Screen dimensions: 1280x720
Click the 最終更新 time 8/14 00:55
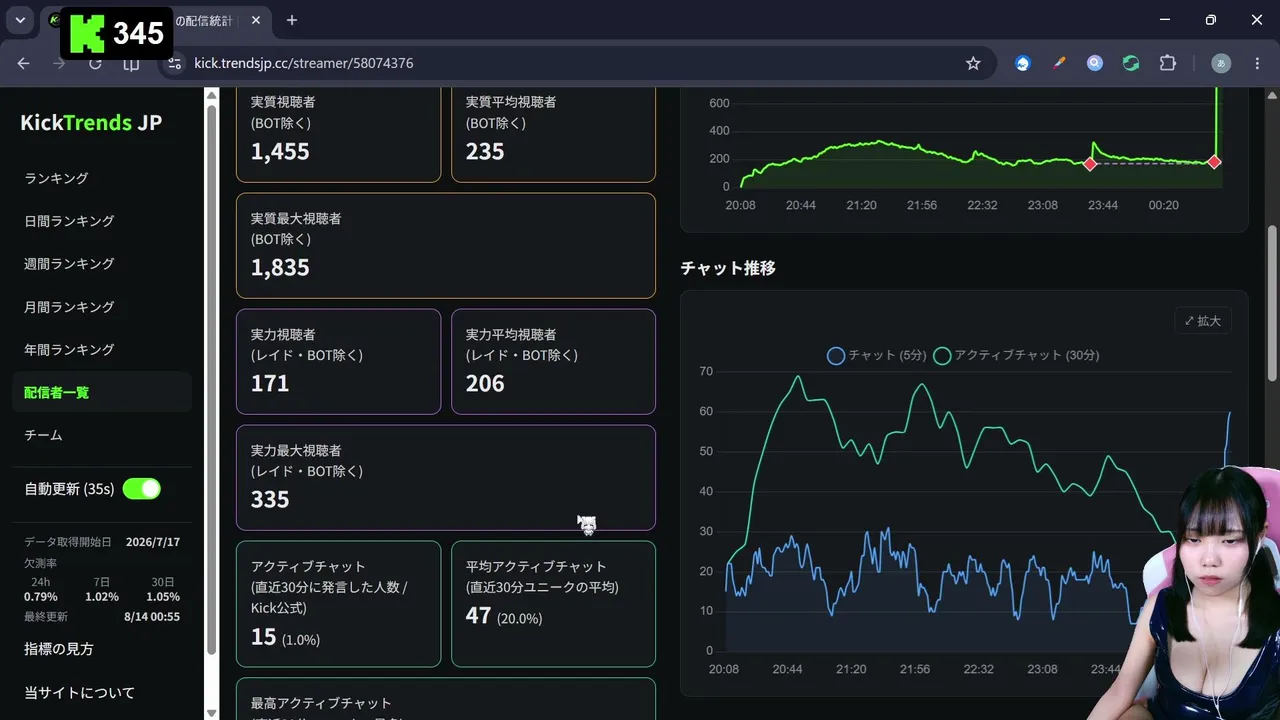152,617
